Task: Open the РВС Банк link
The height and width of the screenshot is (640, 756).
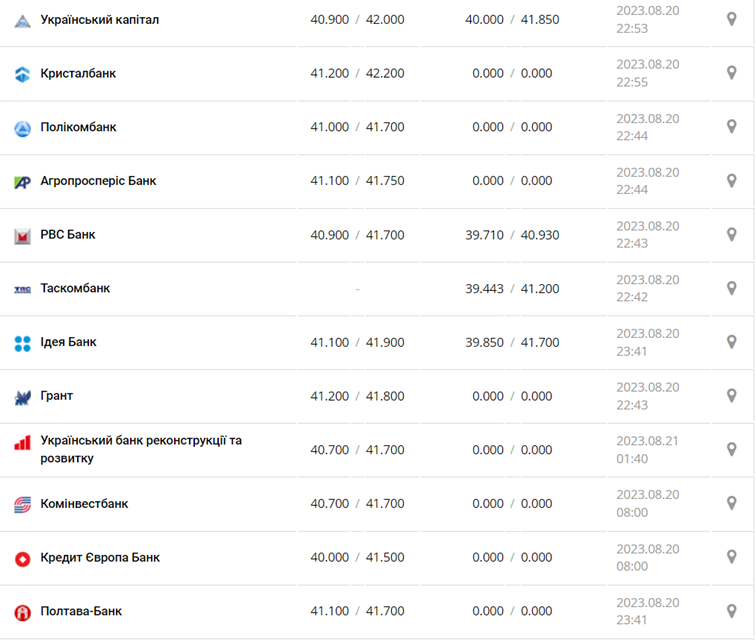Action: click(x=68, y=235)
